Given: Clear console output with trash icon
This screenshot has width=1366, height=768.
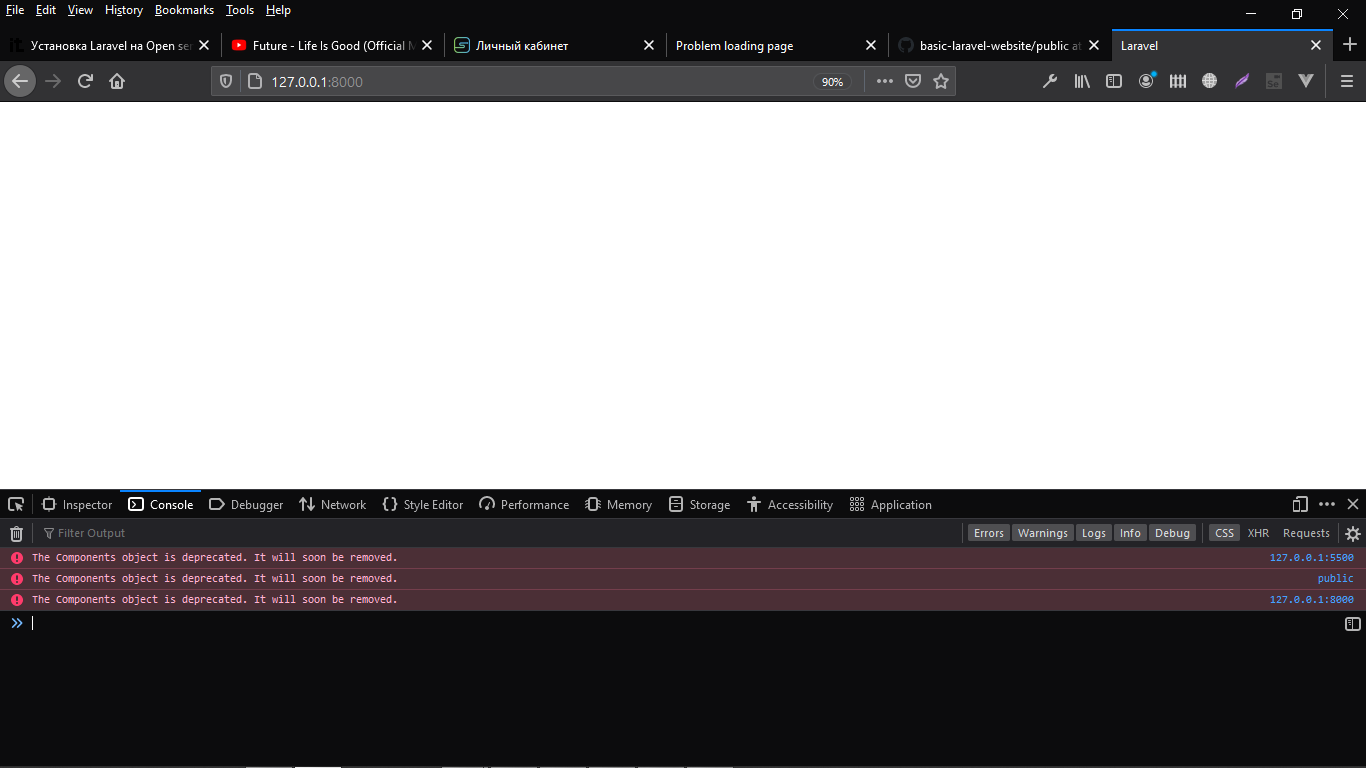Looking at the screenshot, I should point(16,533).
